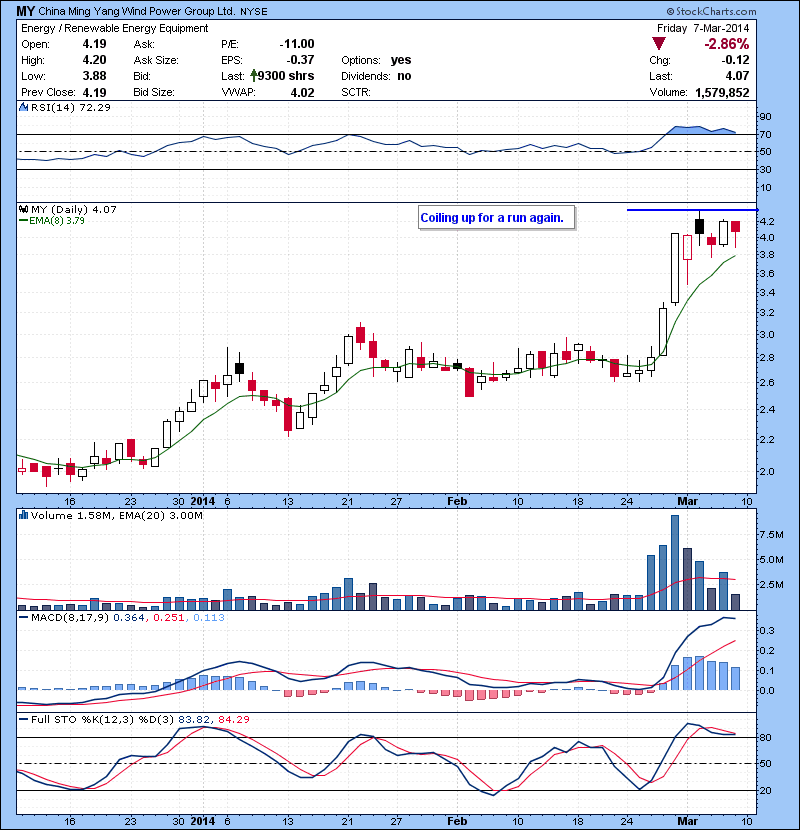Viewport: 800px width, 830px height.
Task: Click the Ask Size label
Action: [x=156, y=60]
